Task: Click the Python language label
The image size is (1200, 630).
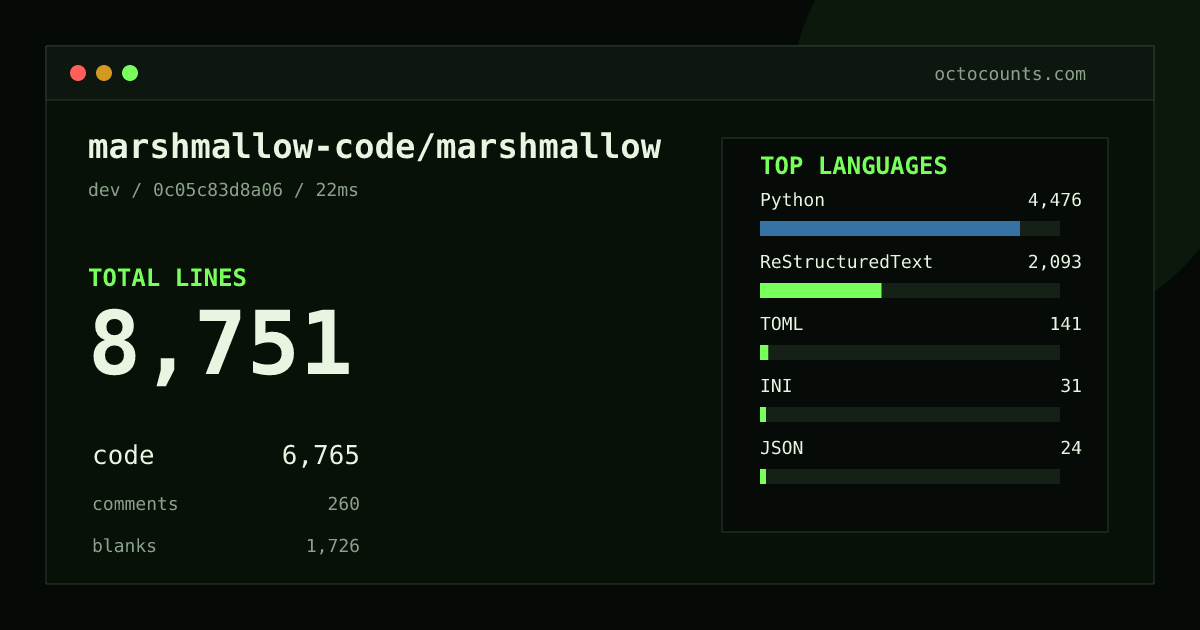Action: pyautogui.click(x=792, y=200)
